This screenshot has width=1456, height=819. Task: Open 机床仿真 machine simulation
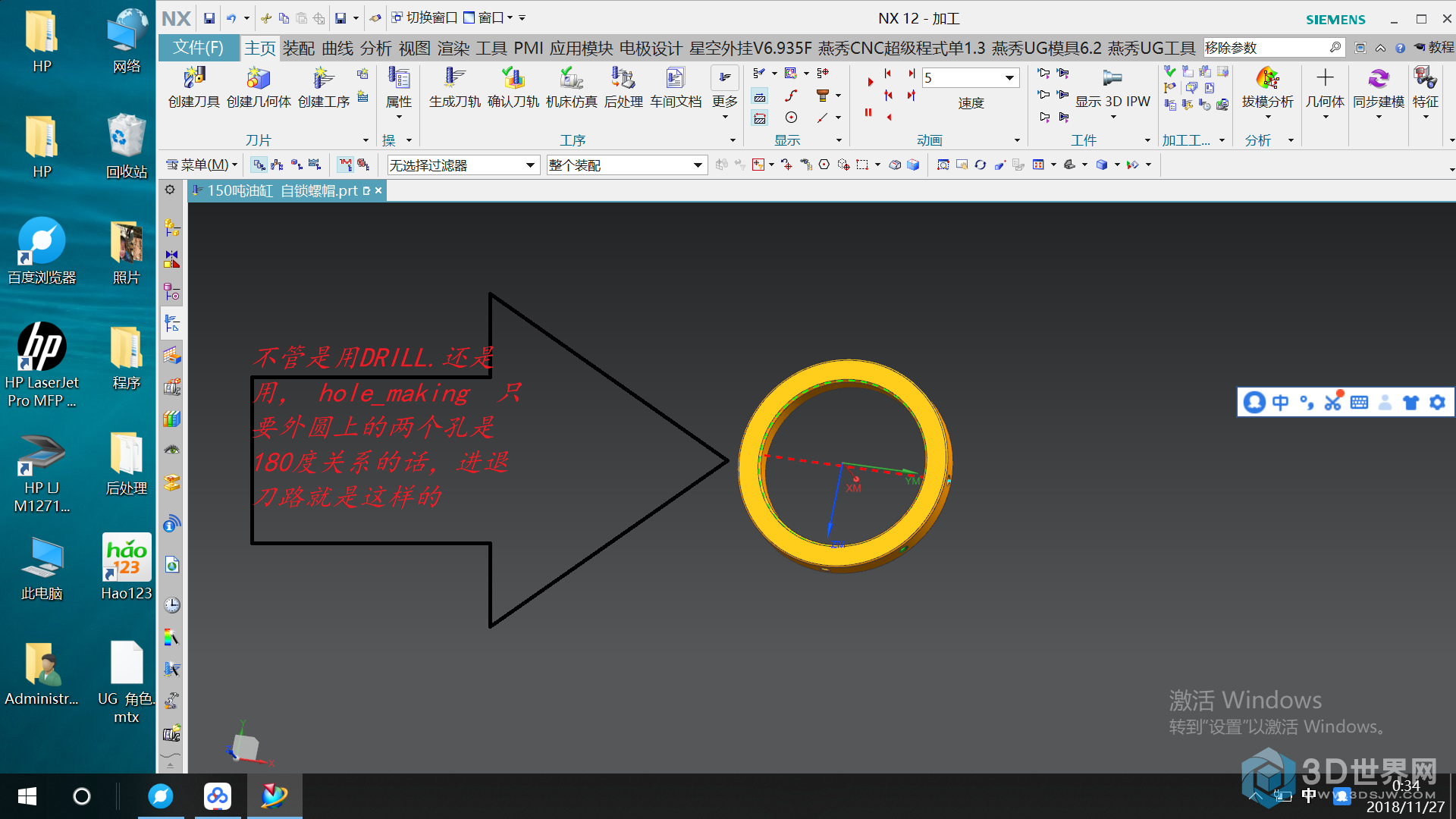tap(572, 86)
